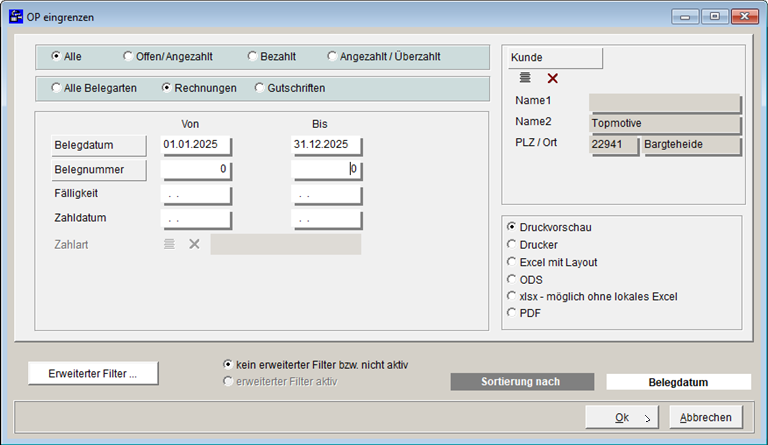
Task: Click the Sortierung nach button
Action: 522,382
